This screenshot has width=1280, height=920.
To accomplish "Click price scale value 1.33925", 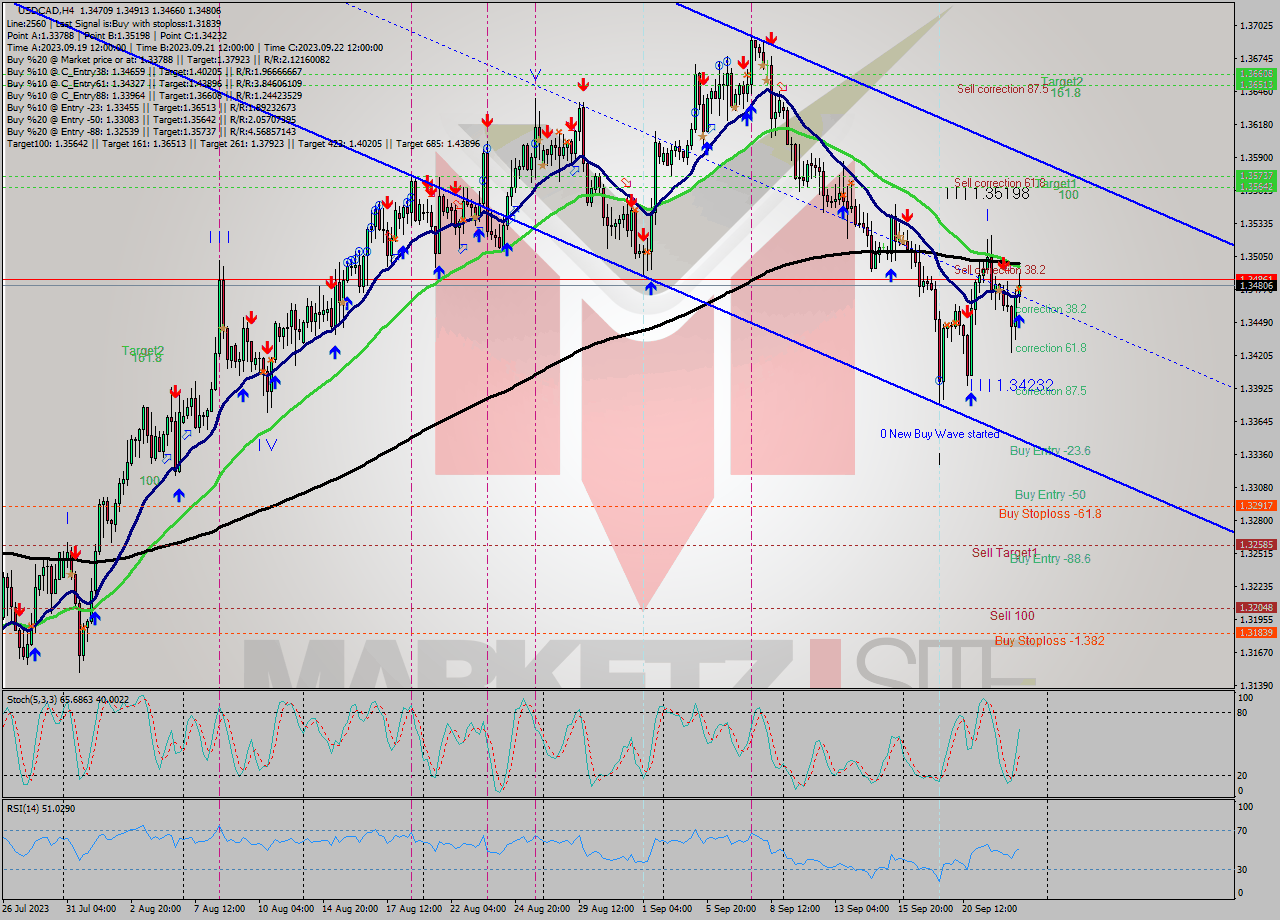I will pyautogui.click(x=1256, y=388).
